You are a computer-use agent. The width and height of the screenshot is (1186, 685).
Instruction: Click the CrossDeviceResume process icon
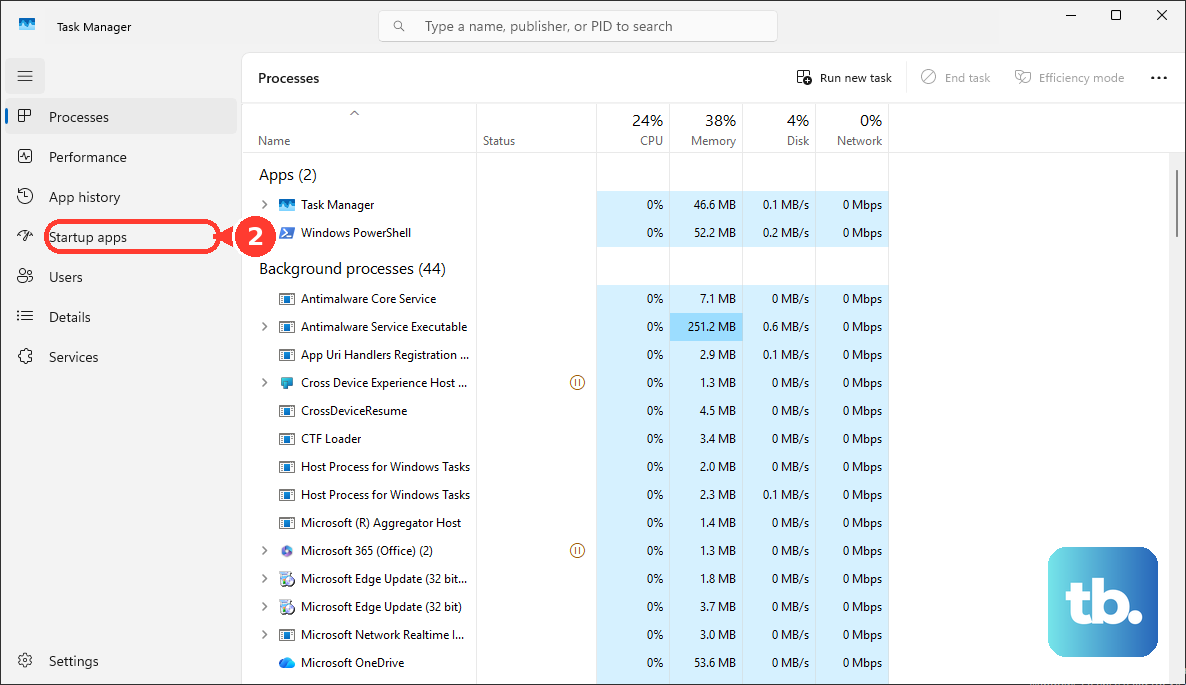click(x=287, y=411)
